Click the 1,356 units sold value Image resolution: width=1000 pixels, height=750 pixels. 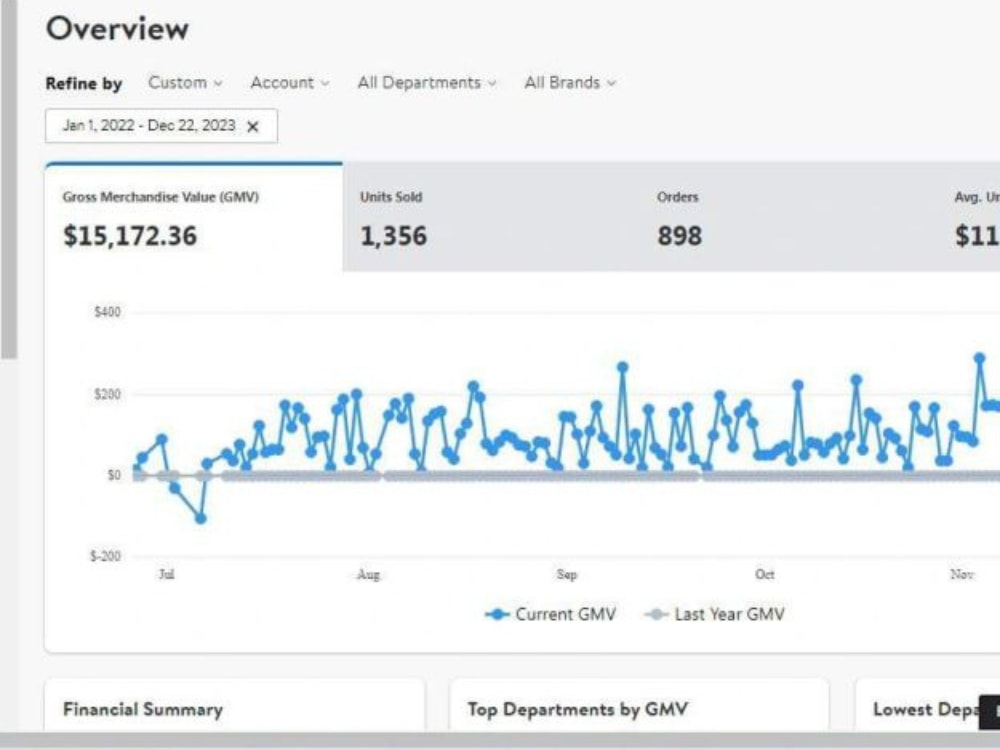pyautogui.click(x=393, y=236)
